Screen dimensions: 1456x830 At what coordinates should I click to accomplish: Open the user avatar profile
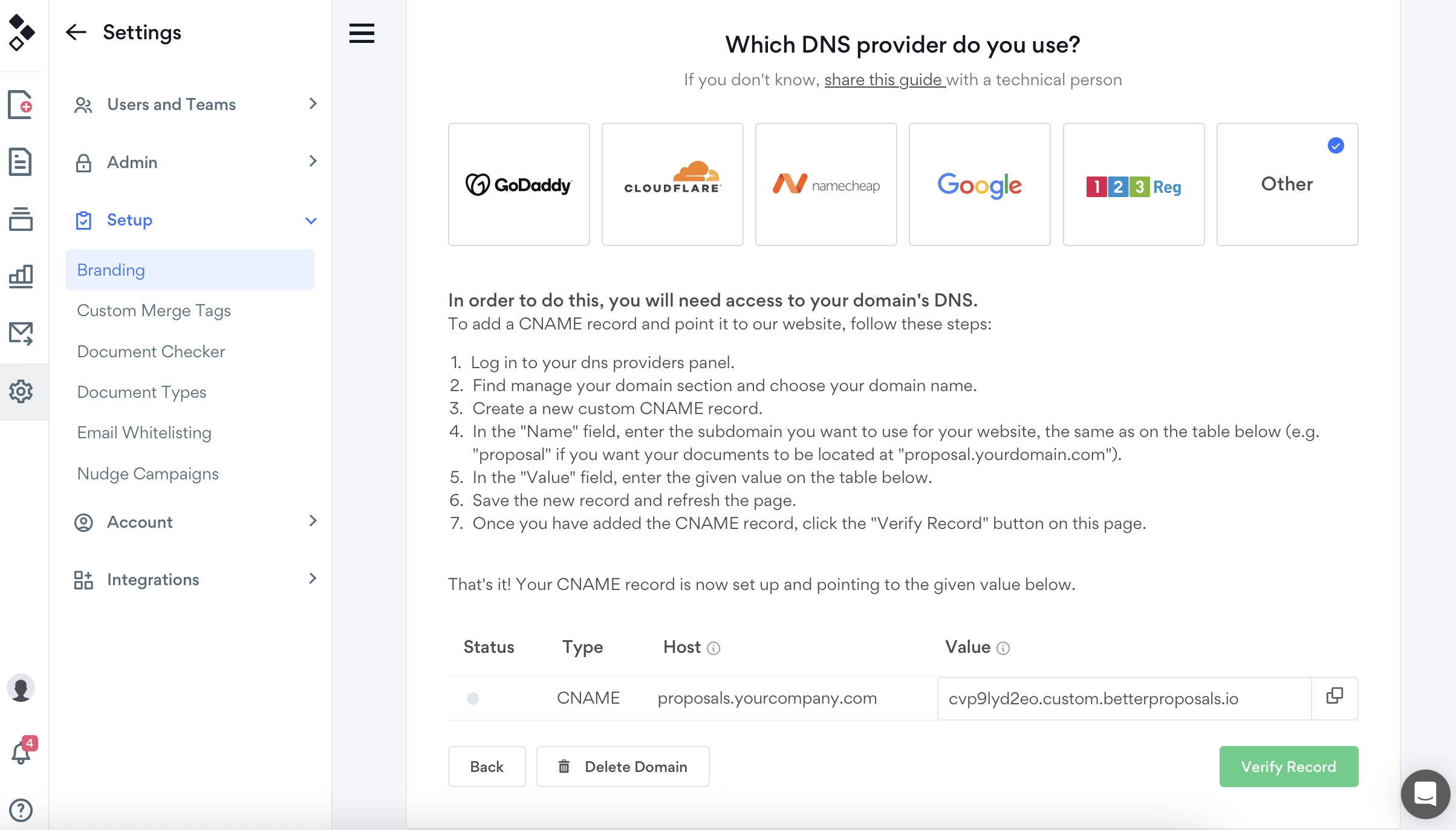[x=21, y=688]
